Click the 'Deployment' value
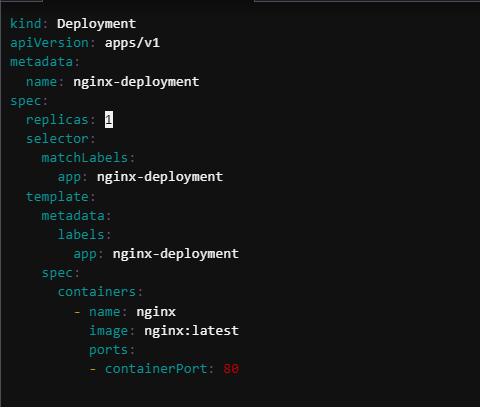This screenshot has width=480, height=407. (x=96, y=24)
